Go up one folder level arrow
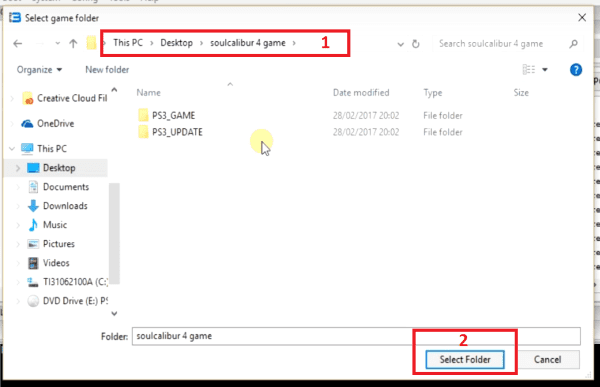Screen dimensions: 600x387 (x=73, y=44)
